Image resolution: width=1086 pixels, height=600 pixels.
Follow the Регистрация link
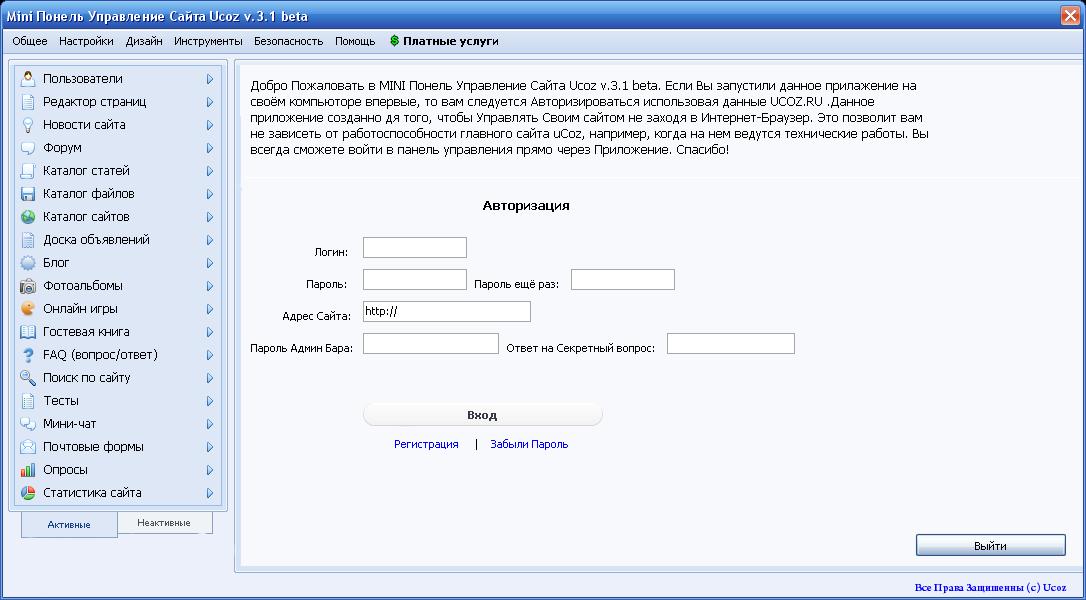click(x=426, y=444)
